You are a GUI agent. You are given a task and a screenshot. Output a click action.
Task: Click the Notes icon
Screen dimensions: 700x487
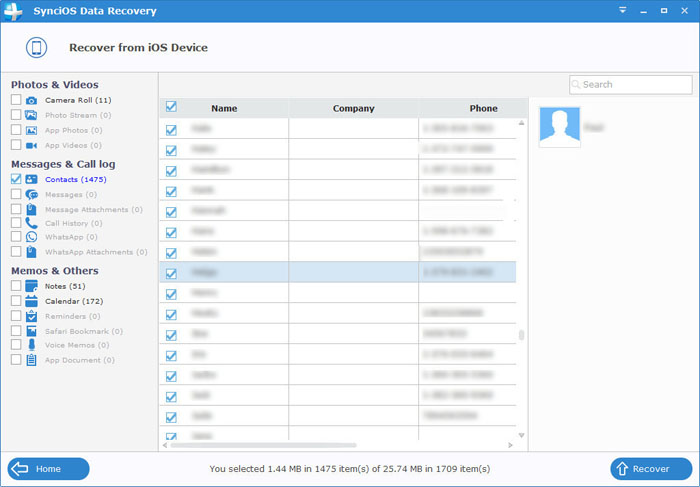(x=31, y=286)
